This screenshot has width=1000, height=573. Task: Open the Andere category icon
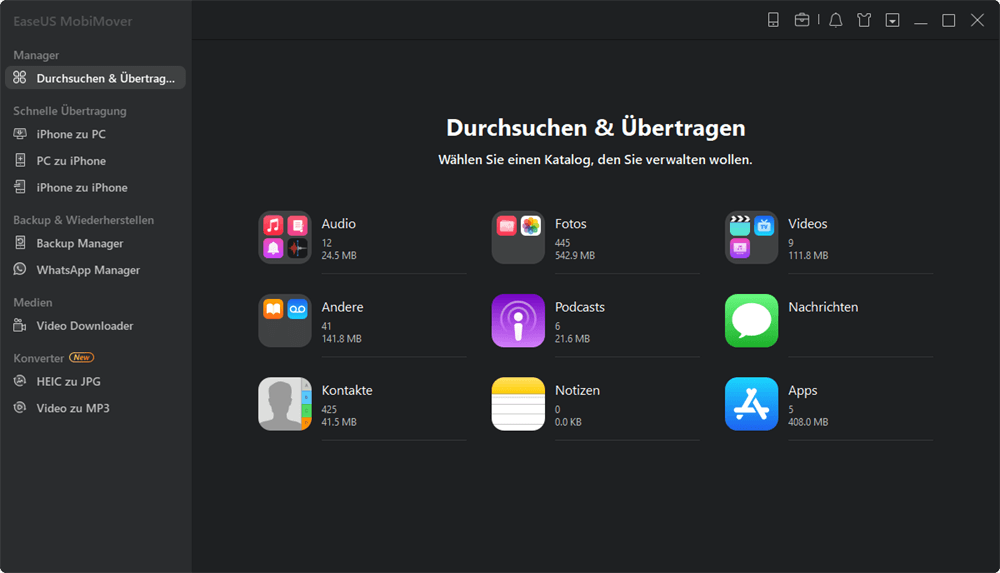coord(284,320)
